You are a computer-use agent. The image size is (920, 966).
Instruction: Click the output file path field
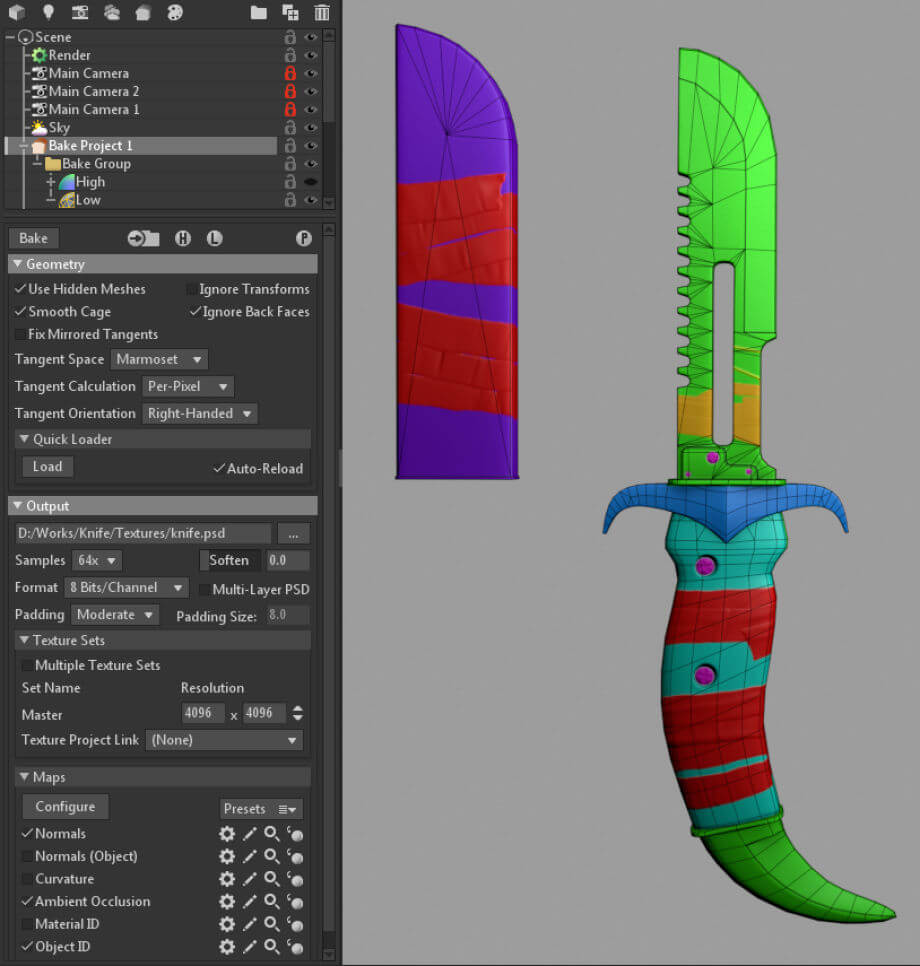tap(142, 533)
